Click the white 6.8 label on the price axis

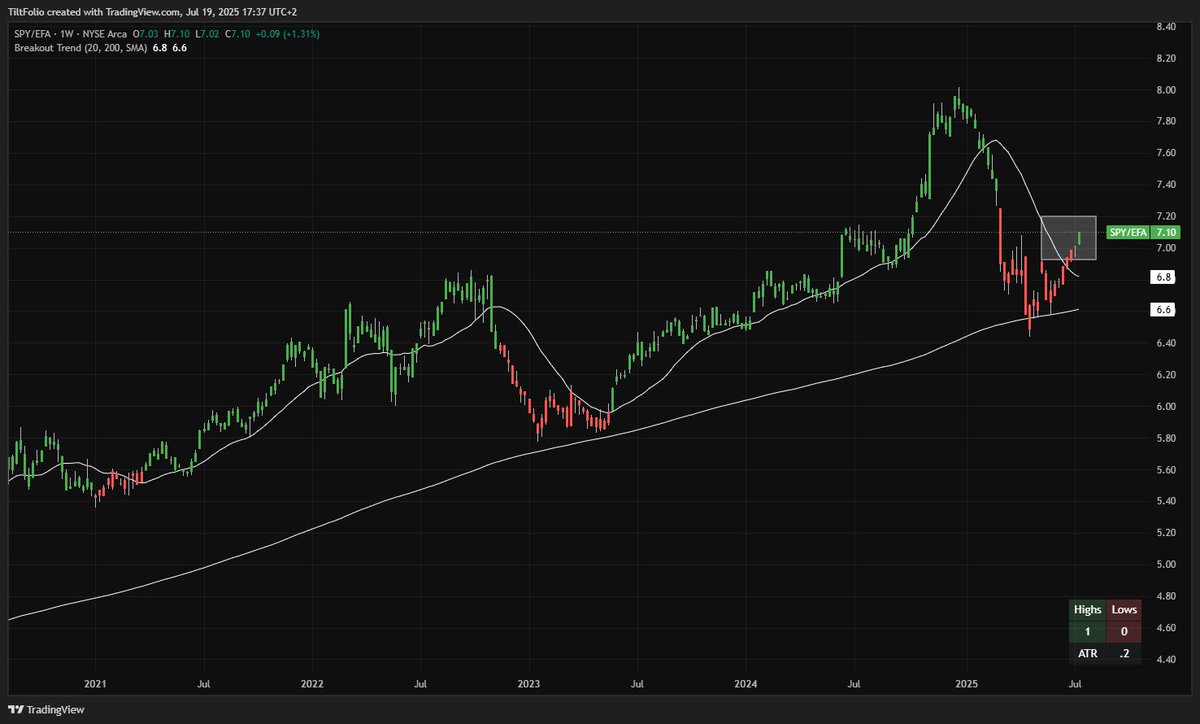tap(1163, 278)
